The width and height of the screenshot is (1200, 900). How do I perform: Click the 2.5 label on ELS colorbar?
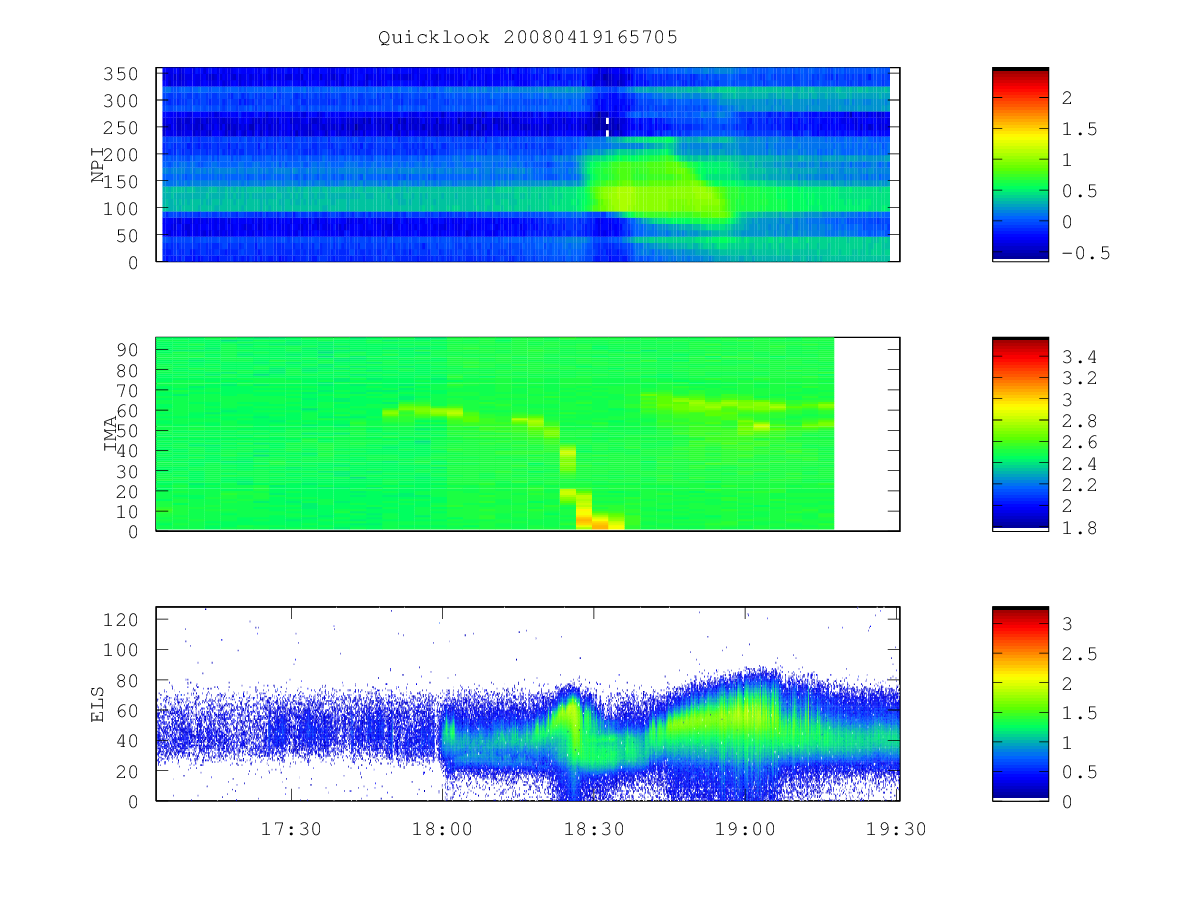click(x=1079, y=654)
